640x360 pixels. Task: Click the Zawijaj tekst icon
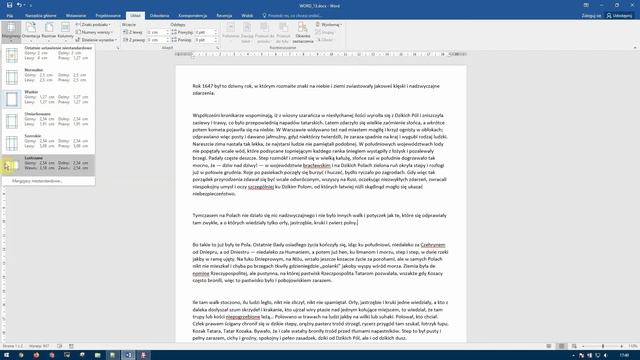tap(247, 33)
